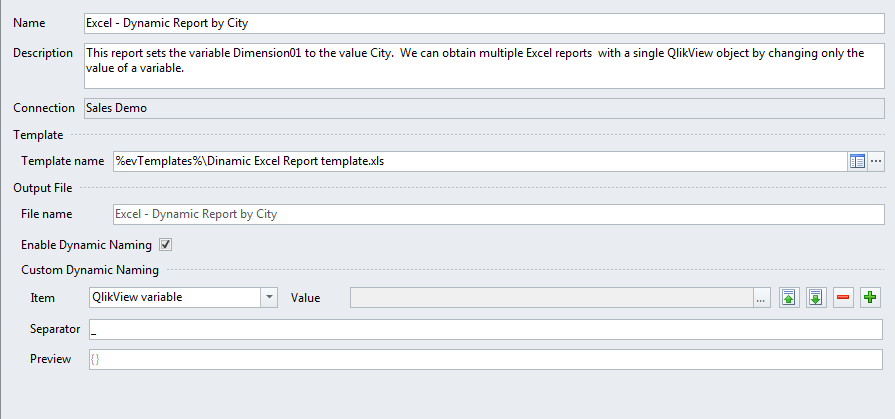
Task: Click the disabled Value field
Action: [x=551, y=298]
